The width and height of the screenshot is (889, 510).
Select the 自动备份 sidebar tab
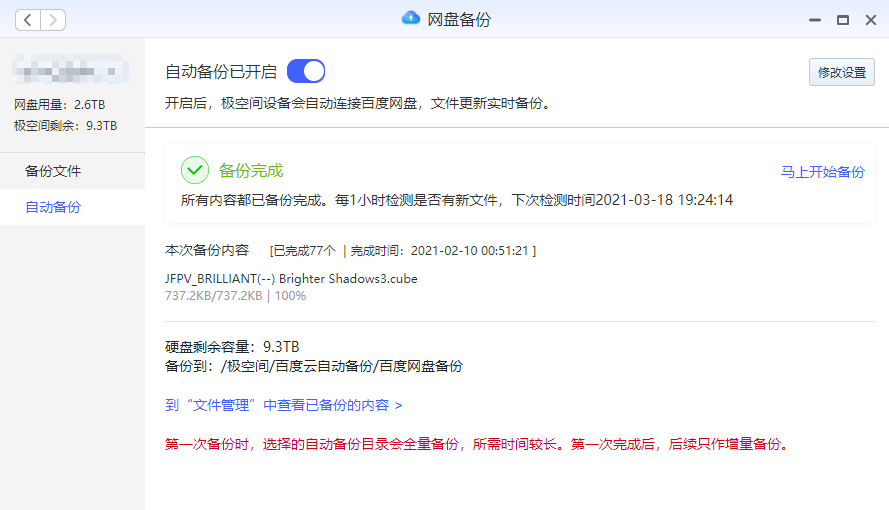click(x=53, y=207)
